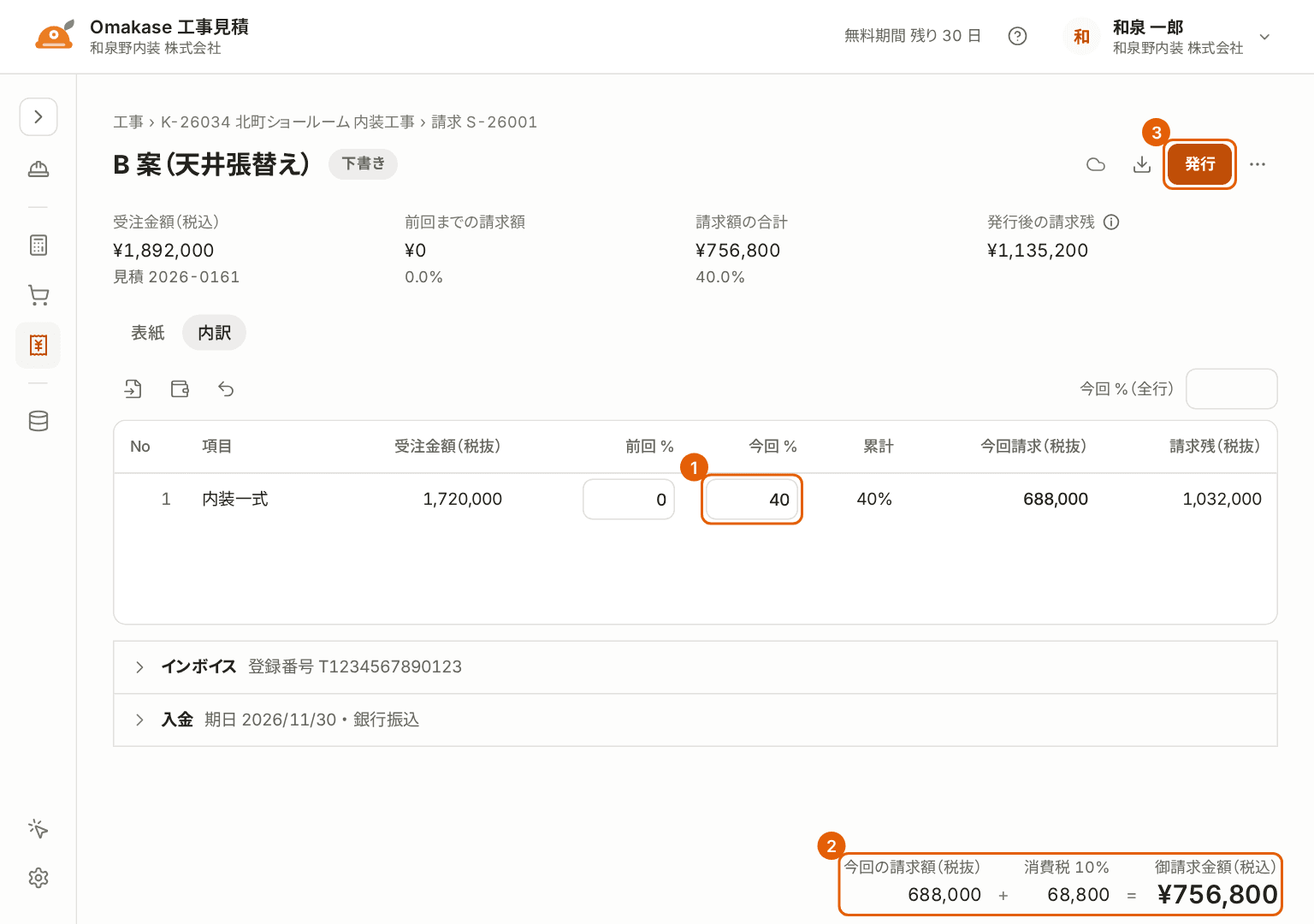Select the 内訳 tab

coord(214,333)
